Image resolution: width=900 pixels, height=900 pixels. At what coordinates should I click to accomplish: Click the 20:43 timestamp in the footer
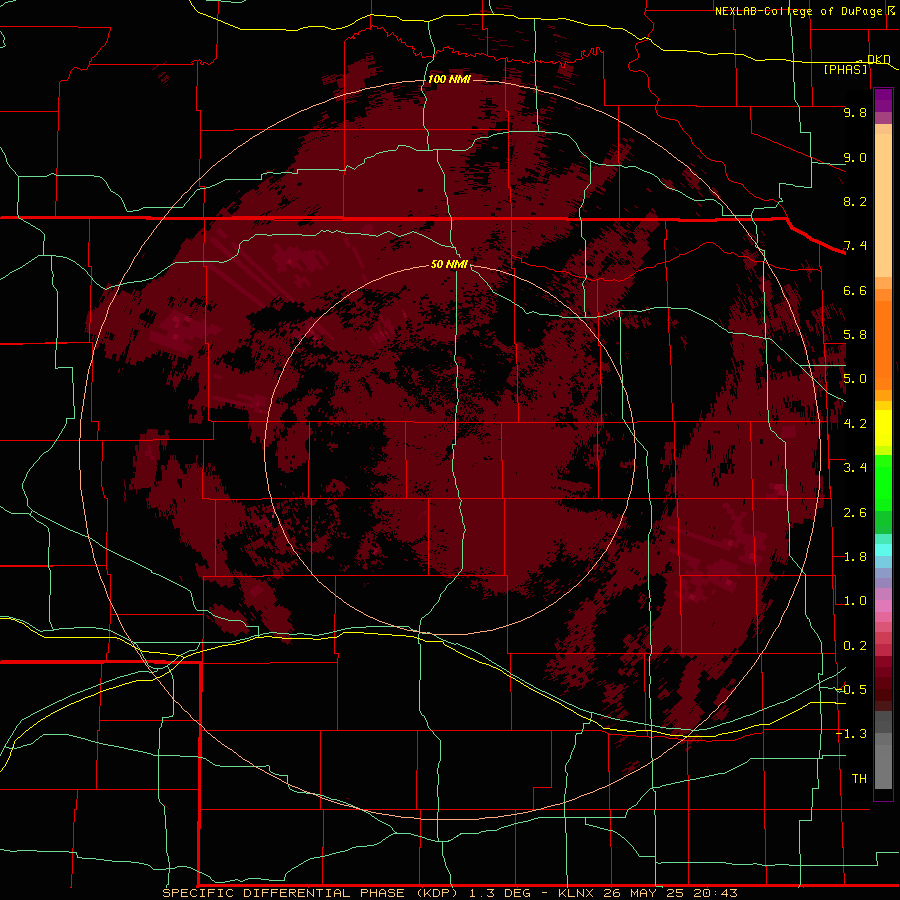tap(715, 893)
